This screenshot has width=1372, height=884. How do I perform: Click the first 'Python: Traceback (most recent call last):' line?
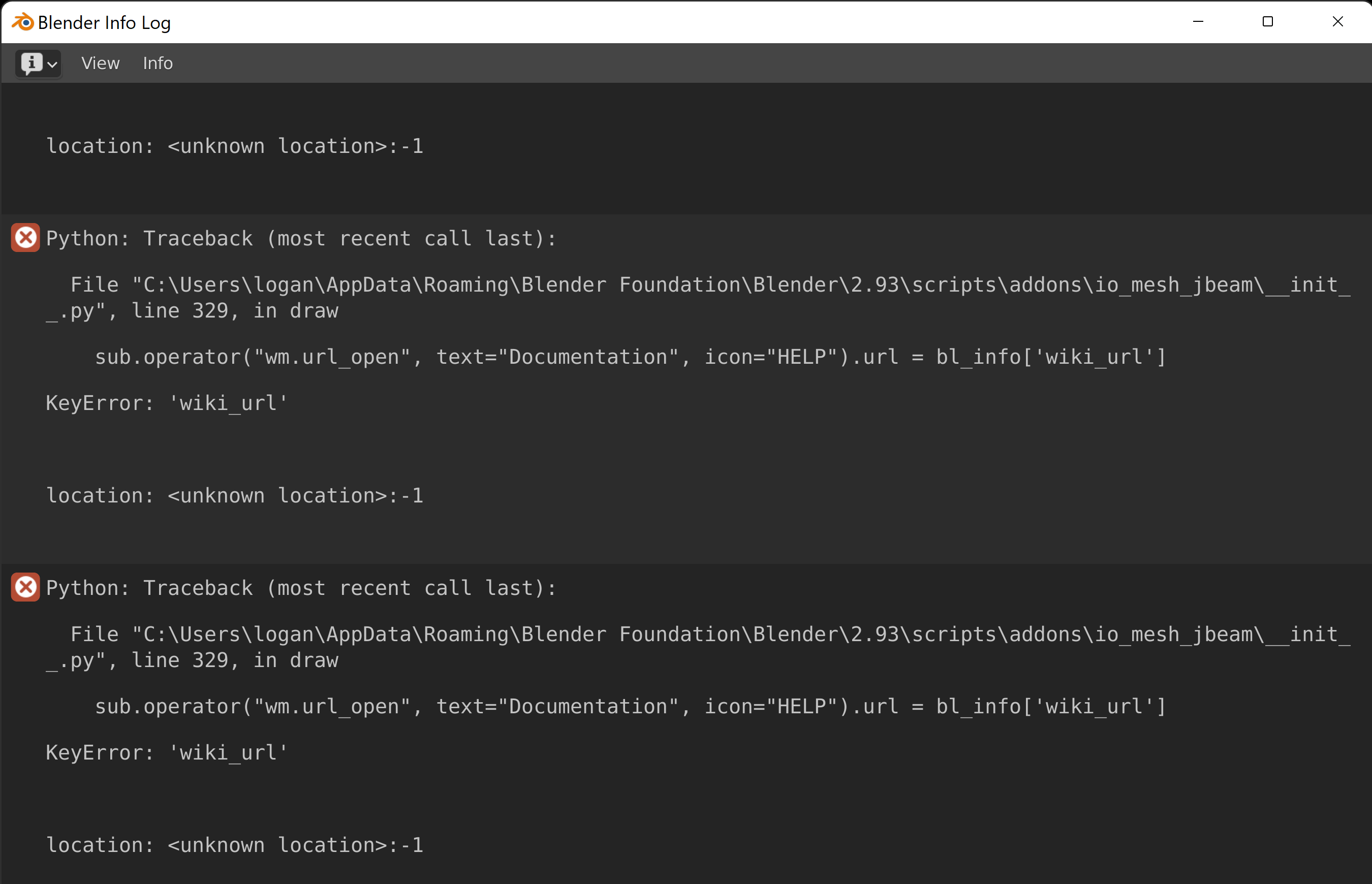pos(301,238)
